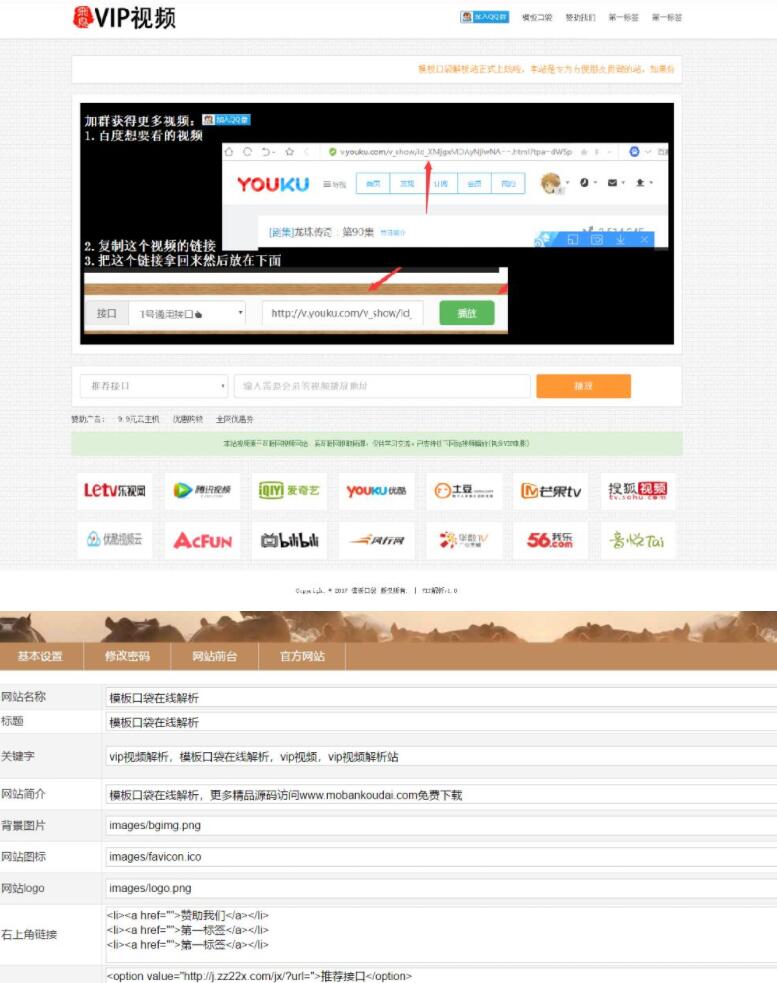Open the 9.9元云主机 sponsor link

coord(138,419)
